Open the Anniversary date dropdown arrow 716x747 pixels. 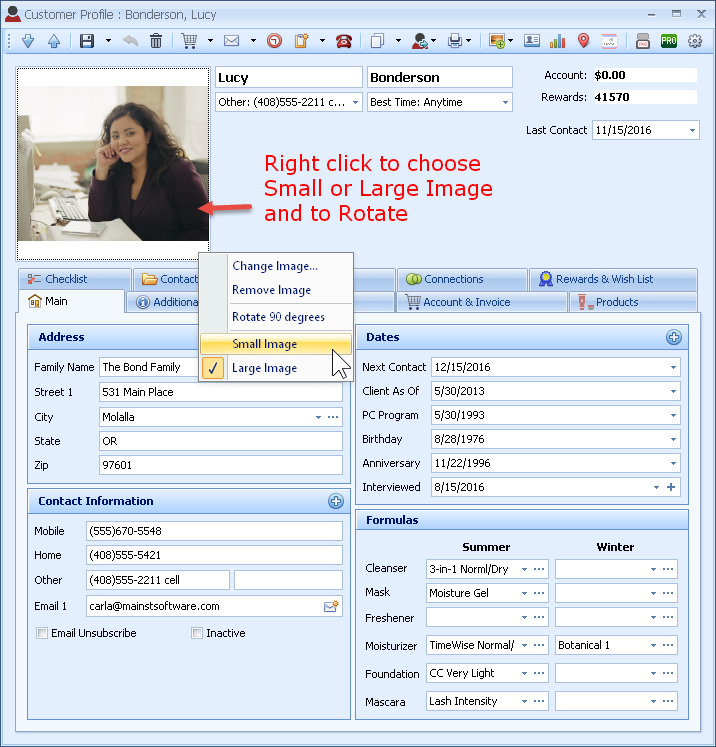(x=673, y=463)
